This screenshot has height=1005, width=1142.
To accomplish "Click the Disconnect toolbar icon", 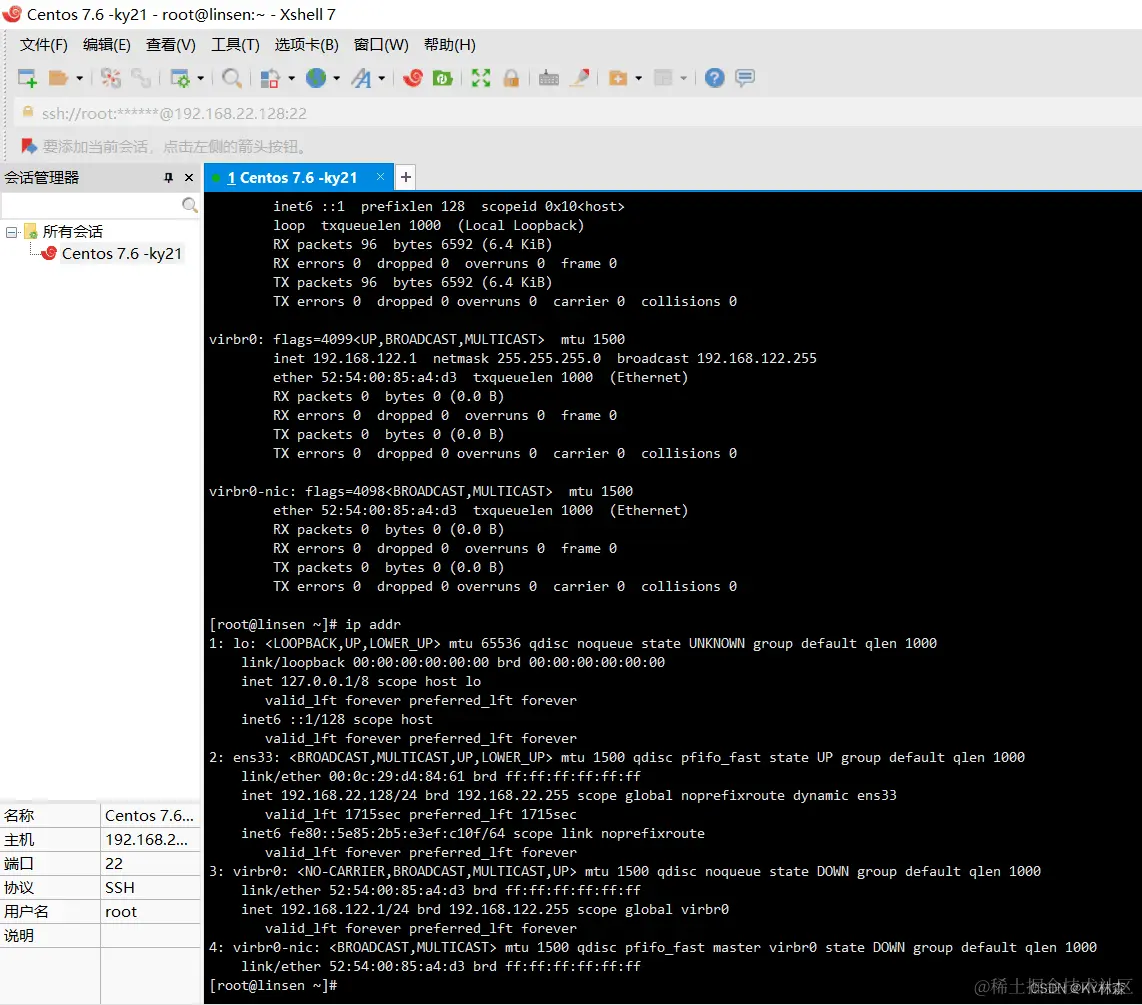I will (x=111, y=78).
